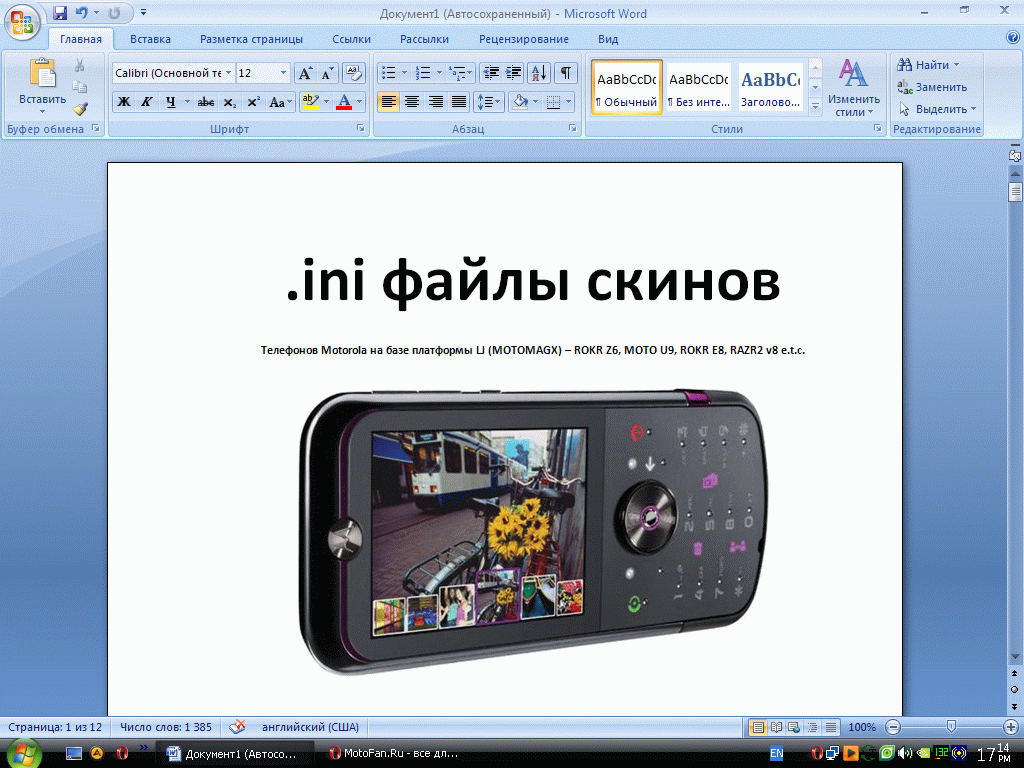Open borders dropdown
This screenshot has width=1024, height=768.
click(x=569, y=102)
